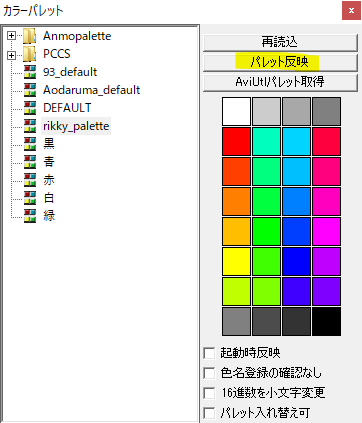362x423 pixels.
Task: Select the 白 palette name
Action: [x=49, y=198]
